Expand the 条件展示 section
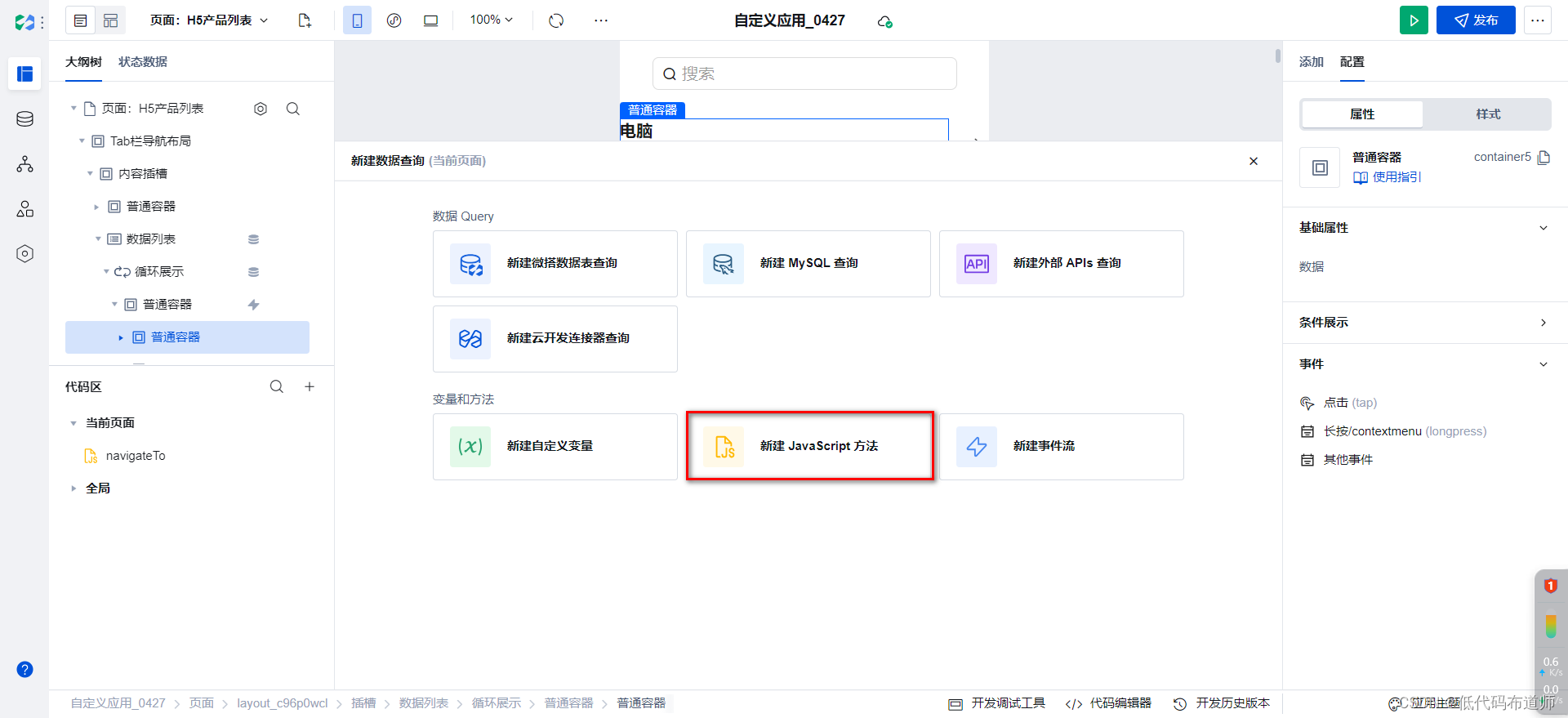Image resolution: width=1568 pixels, height=718 pixels. (x=1543, y=323)
